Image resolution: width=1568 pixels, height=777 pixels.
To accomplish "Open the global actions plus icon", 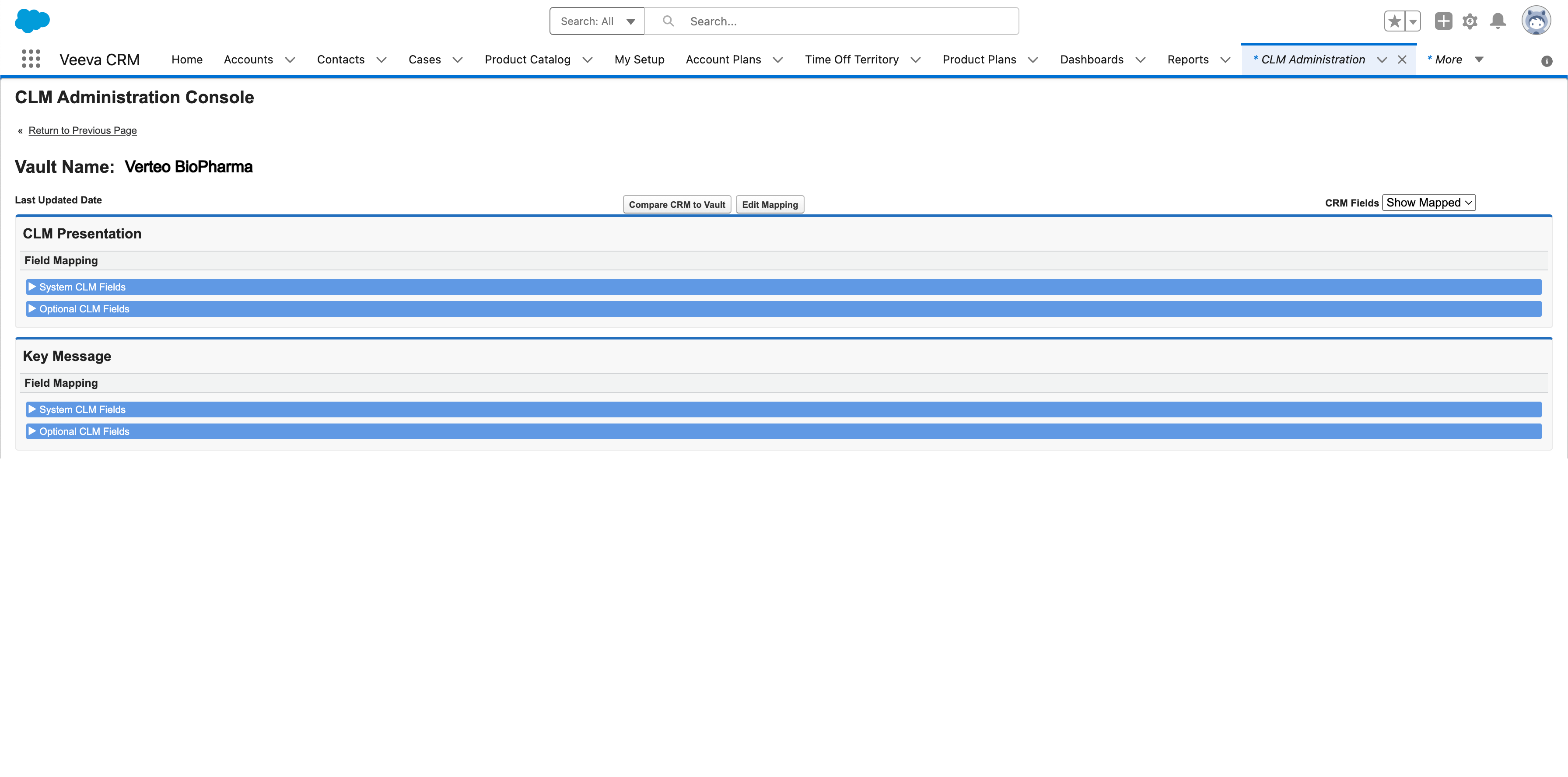I will [x=1443, y=21].
